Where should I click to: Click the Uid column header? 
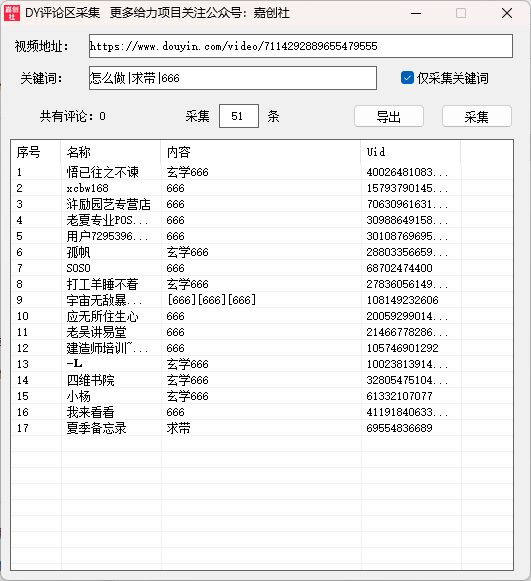[x=411, y=152]
